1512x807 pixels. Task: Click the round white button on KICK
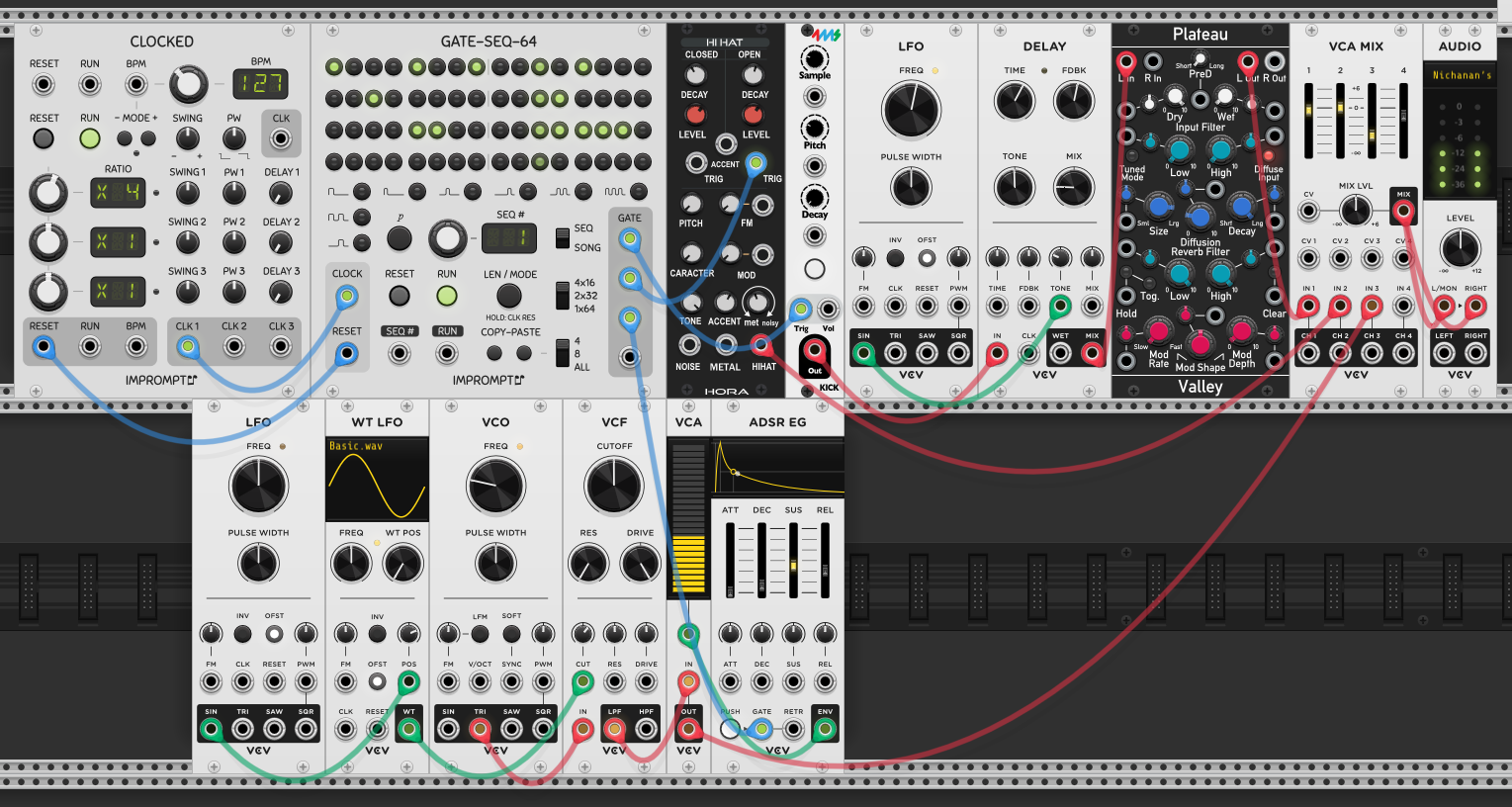[815, 269]
